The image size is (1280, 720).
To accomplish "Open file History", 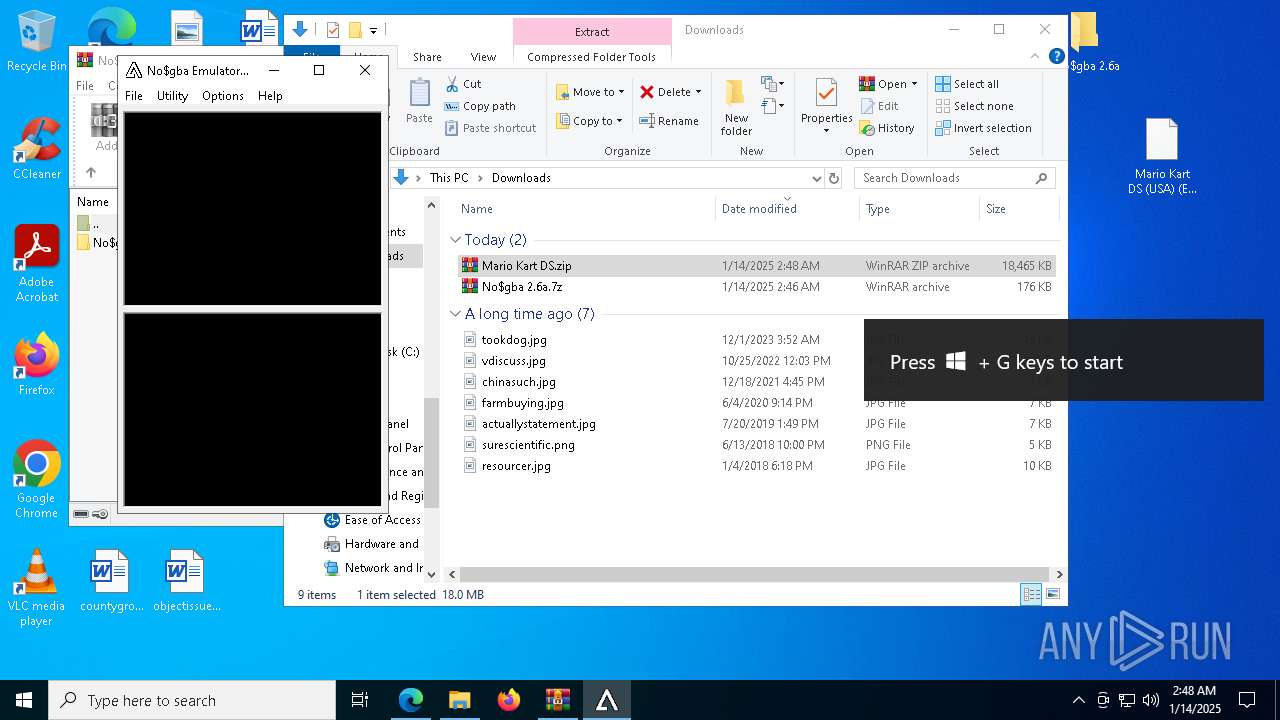I will [887, 128].
